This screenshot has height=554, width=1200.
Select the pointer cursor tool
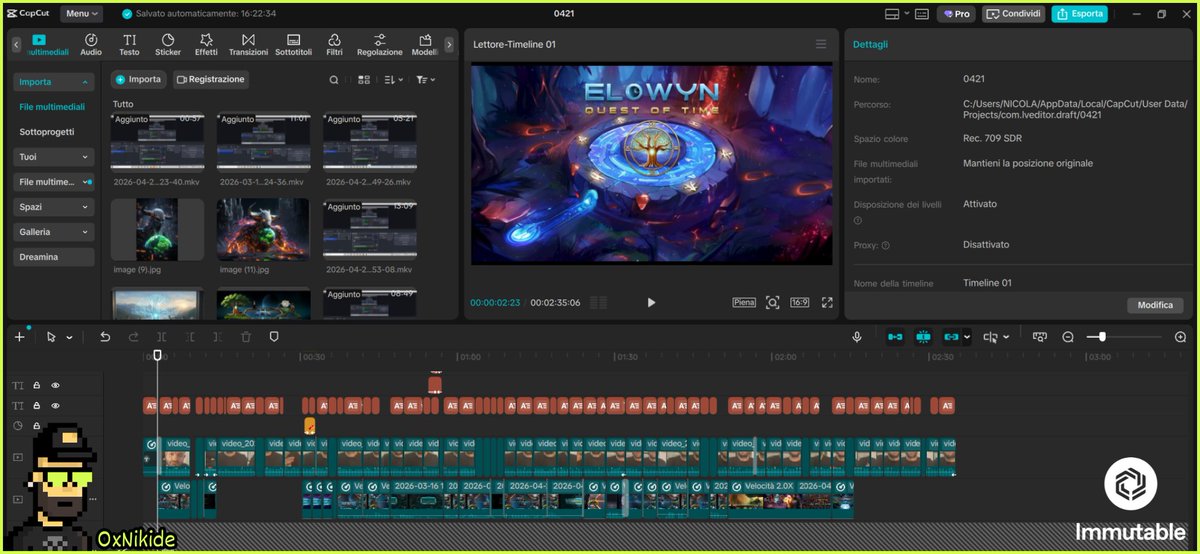[x=52, y=337]
